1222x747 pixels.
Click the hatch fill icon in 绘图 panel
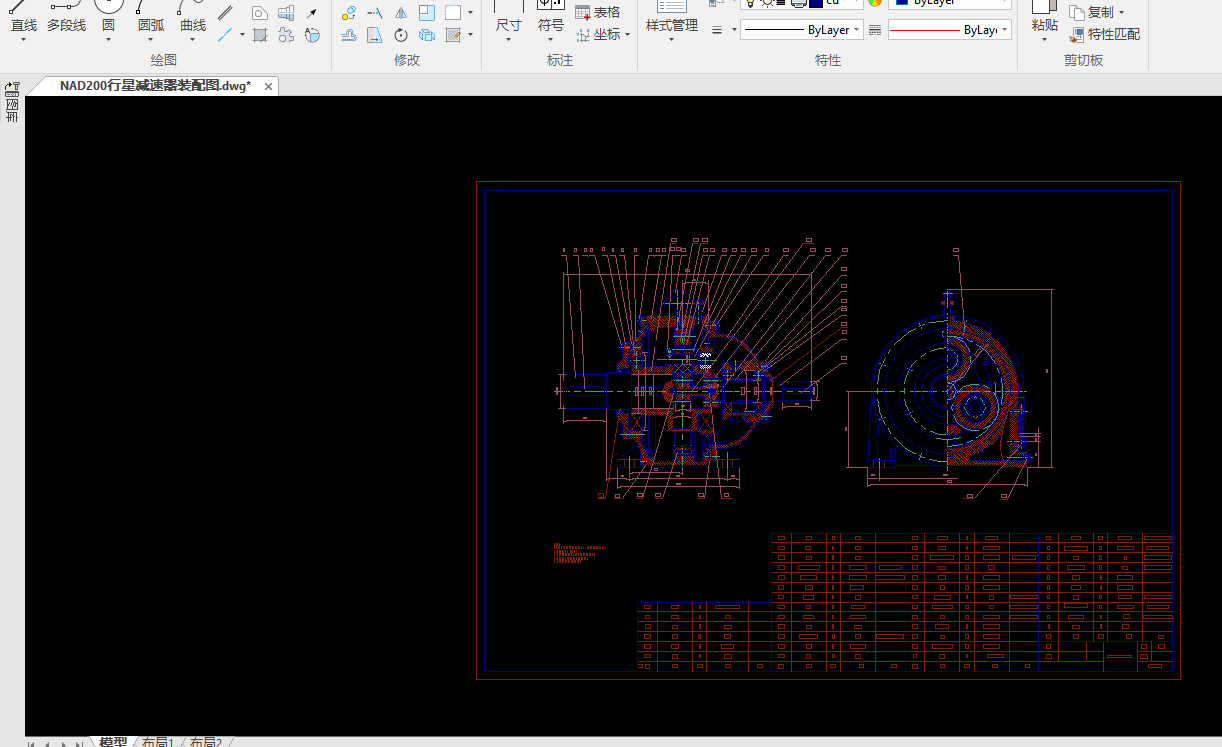coord(260,35)
